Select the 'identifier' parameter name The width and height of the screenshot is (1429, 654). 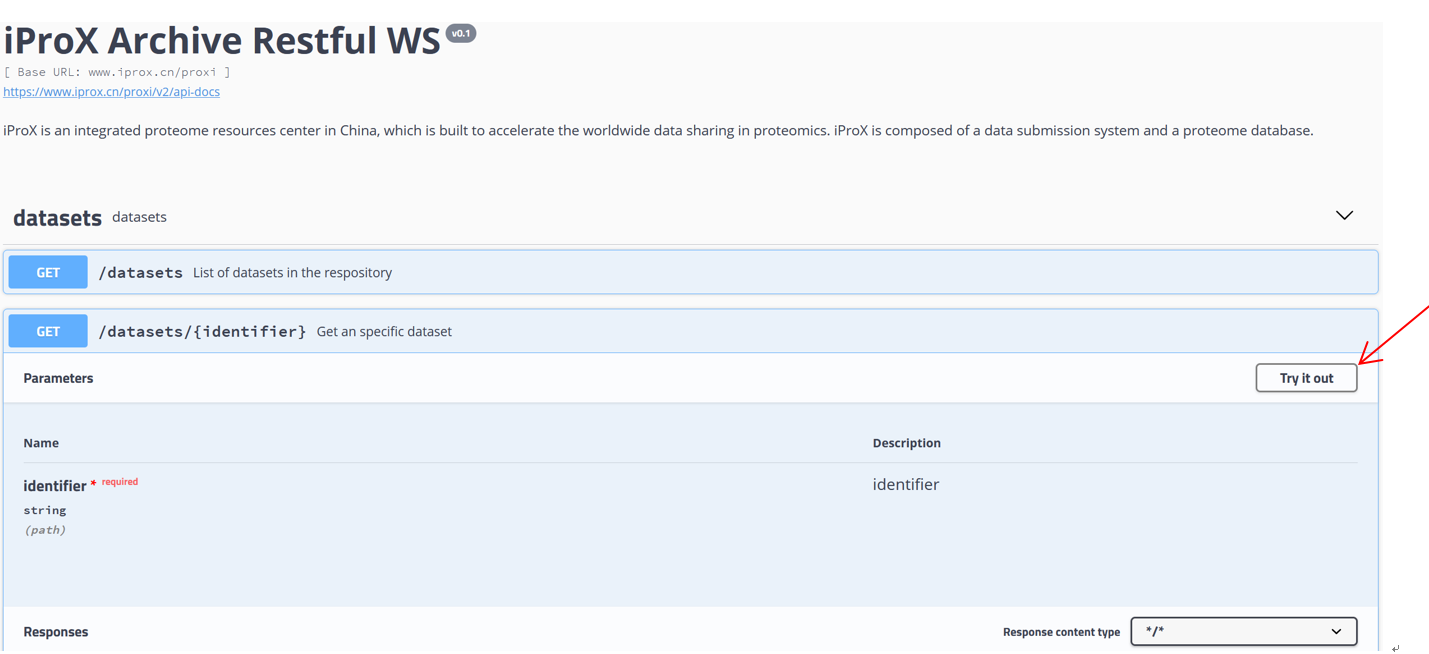click(55, 486)
